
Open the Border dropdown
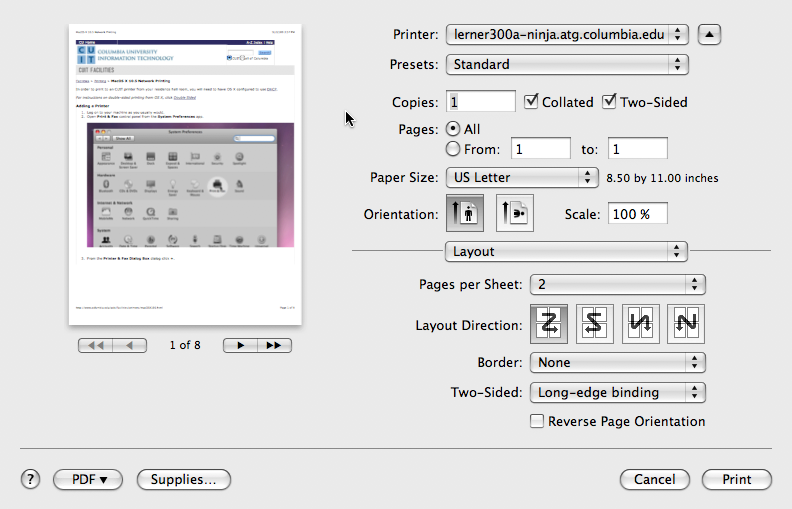point(618,362)
